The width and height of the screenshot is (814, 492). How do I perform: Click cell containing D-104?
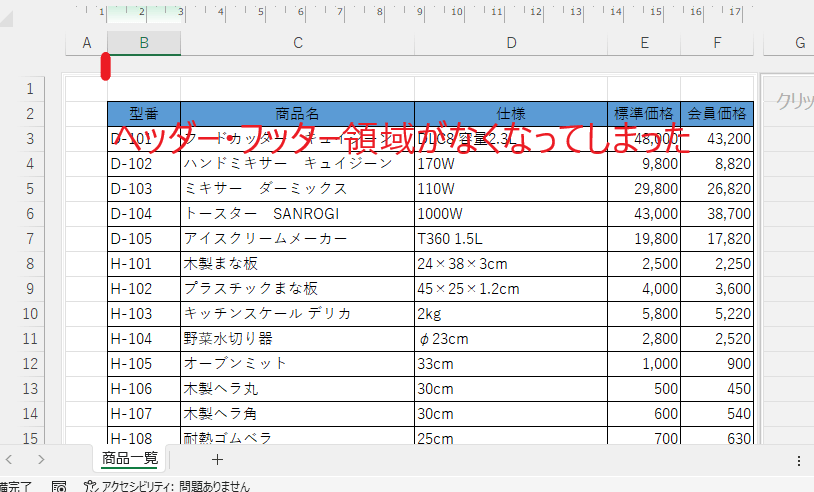(144, 213)
